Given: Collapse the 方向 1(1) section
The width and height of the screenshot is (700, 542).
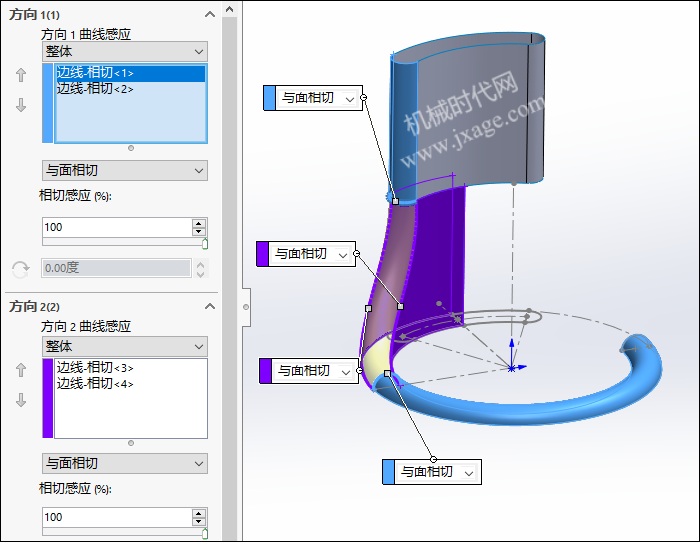Looking at the screenshot, I should tap(210, 14).
